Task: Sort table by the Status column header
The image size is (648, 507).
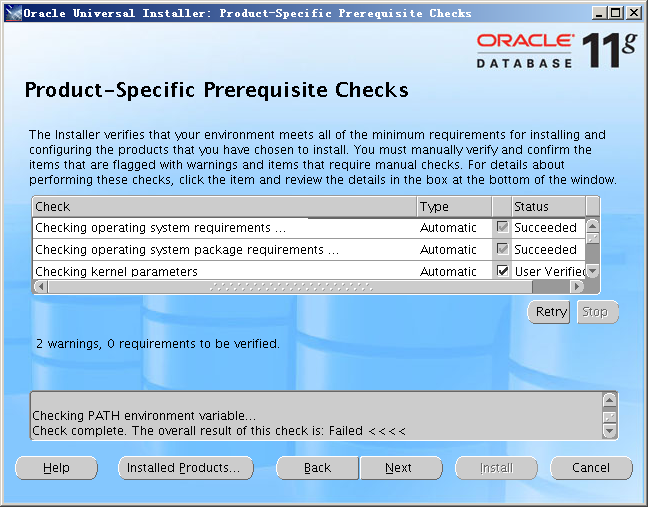Action: [x=547, y=206]
